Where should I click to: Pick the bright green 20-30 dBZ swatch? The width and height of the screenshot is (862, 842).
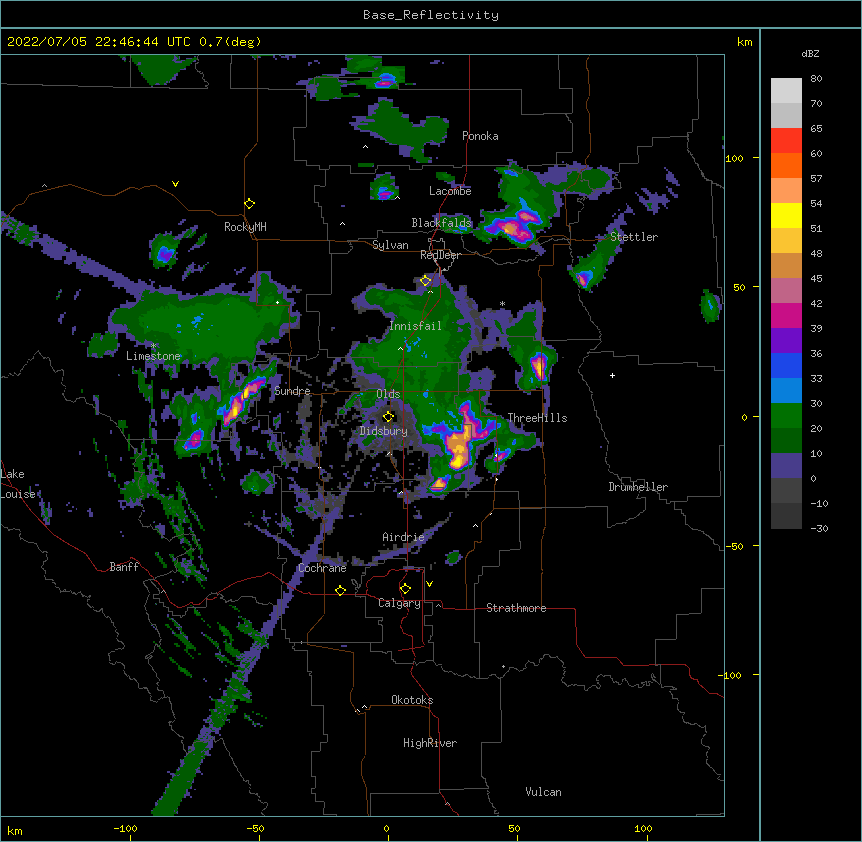pyautogui.click(x=786, y=416)
